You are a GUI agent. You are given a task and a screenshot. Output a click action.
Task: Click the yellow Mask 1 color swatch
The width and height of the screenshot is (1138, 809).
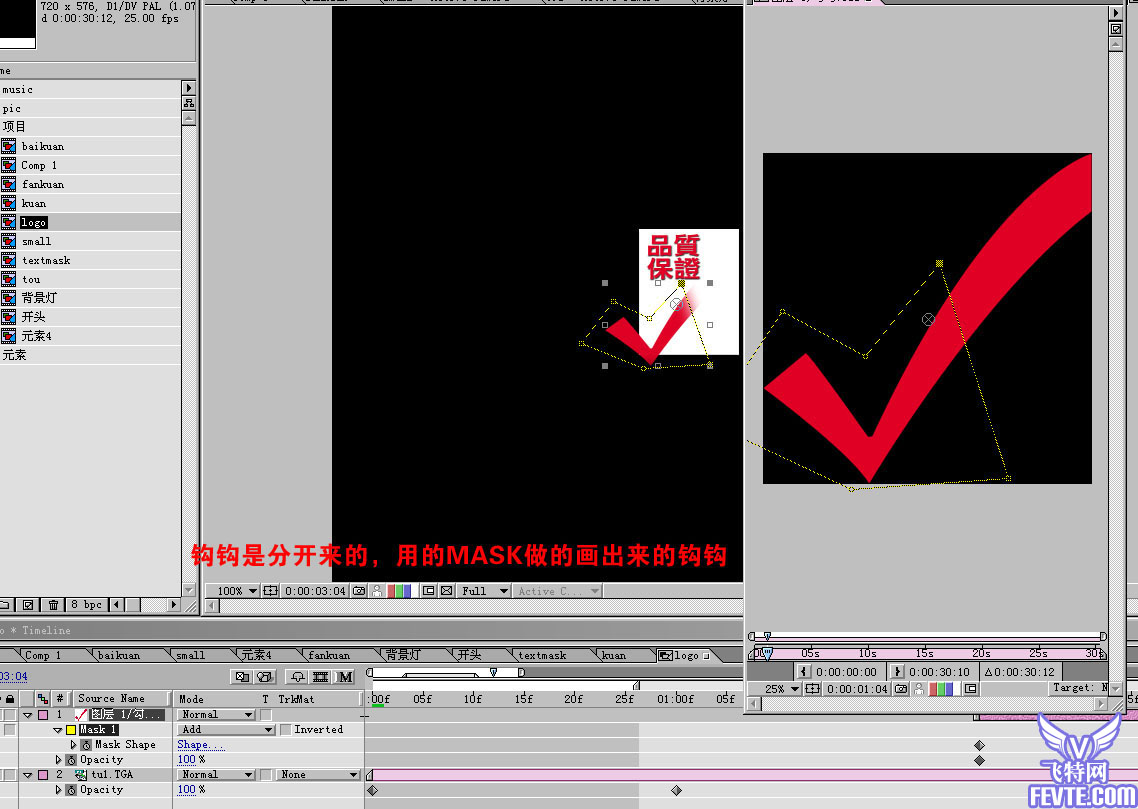coord(71,730)
